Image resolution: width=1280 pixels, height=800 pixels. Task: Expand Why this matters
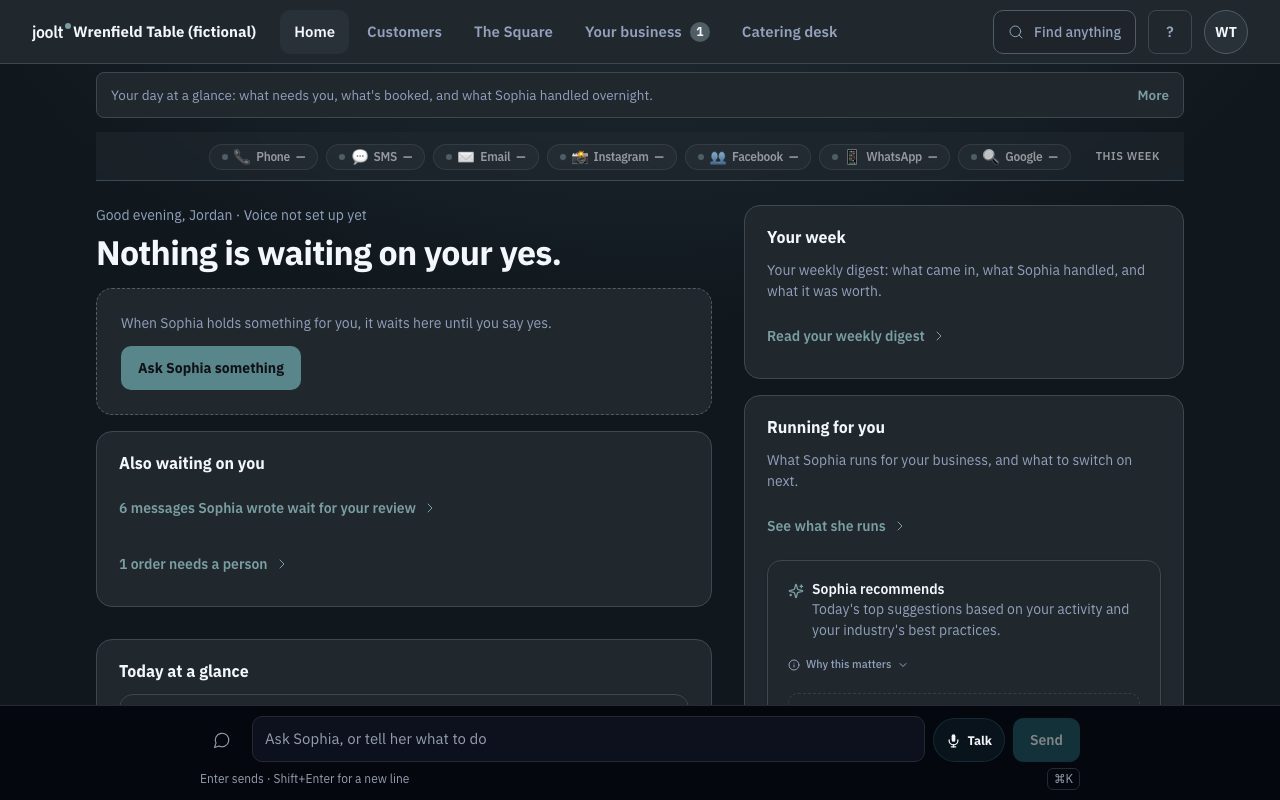(848, 665)
